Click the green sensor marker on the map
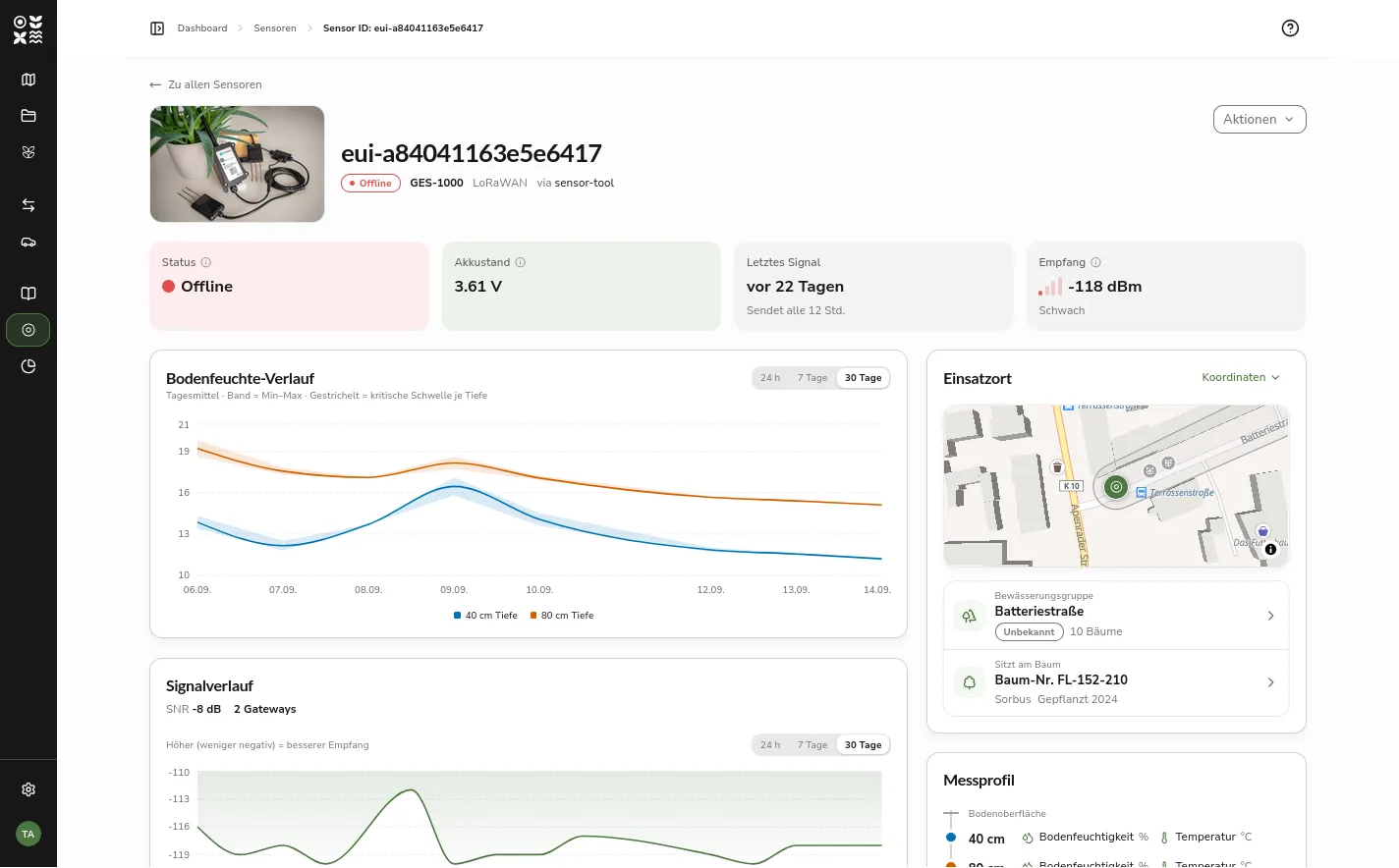Viewport: 1399px width, 868px height. [x=1116, y=486]
